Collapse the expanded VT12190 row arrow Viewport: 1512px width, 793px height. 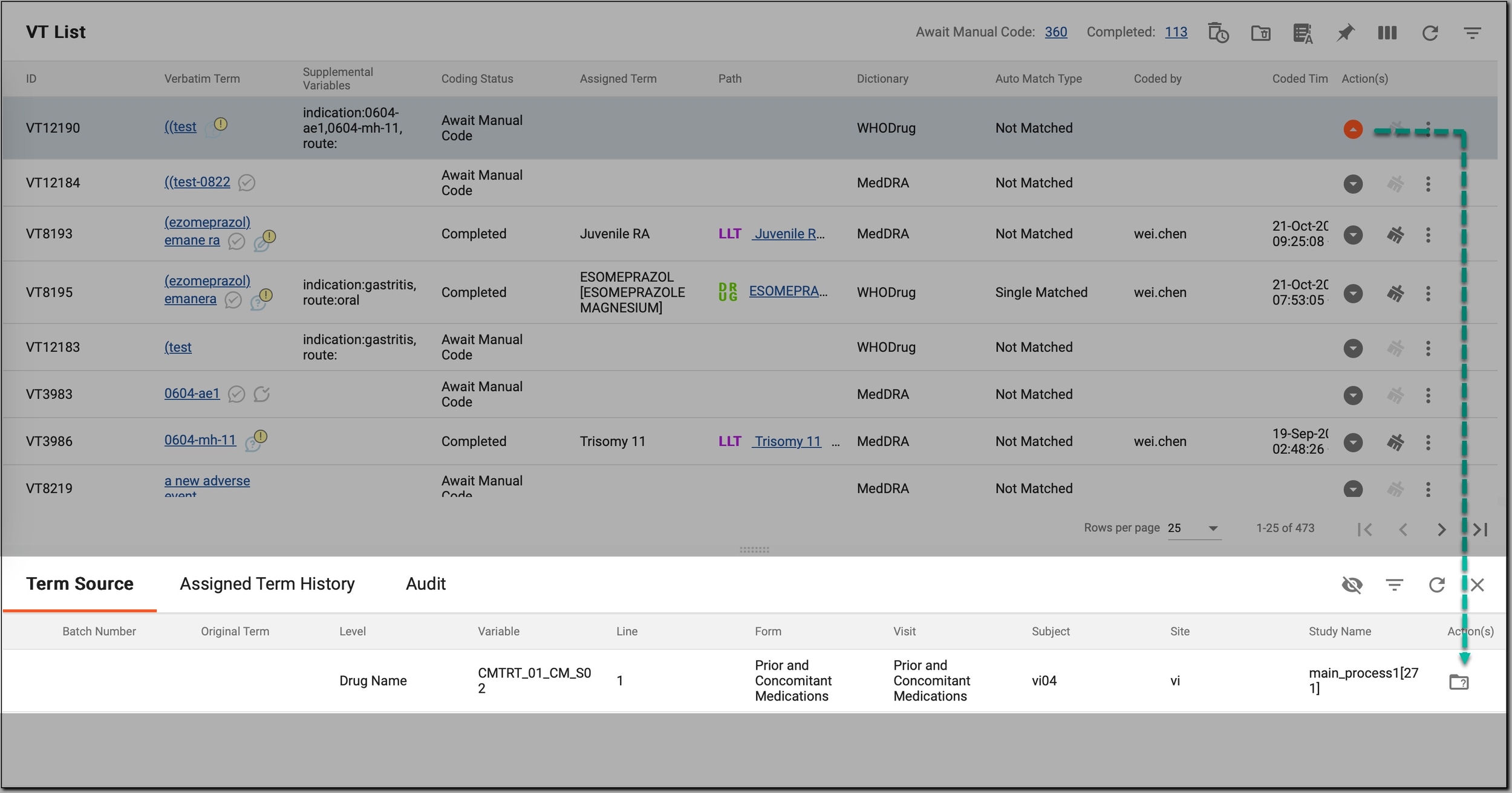click(x=1353, y=129)
